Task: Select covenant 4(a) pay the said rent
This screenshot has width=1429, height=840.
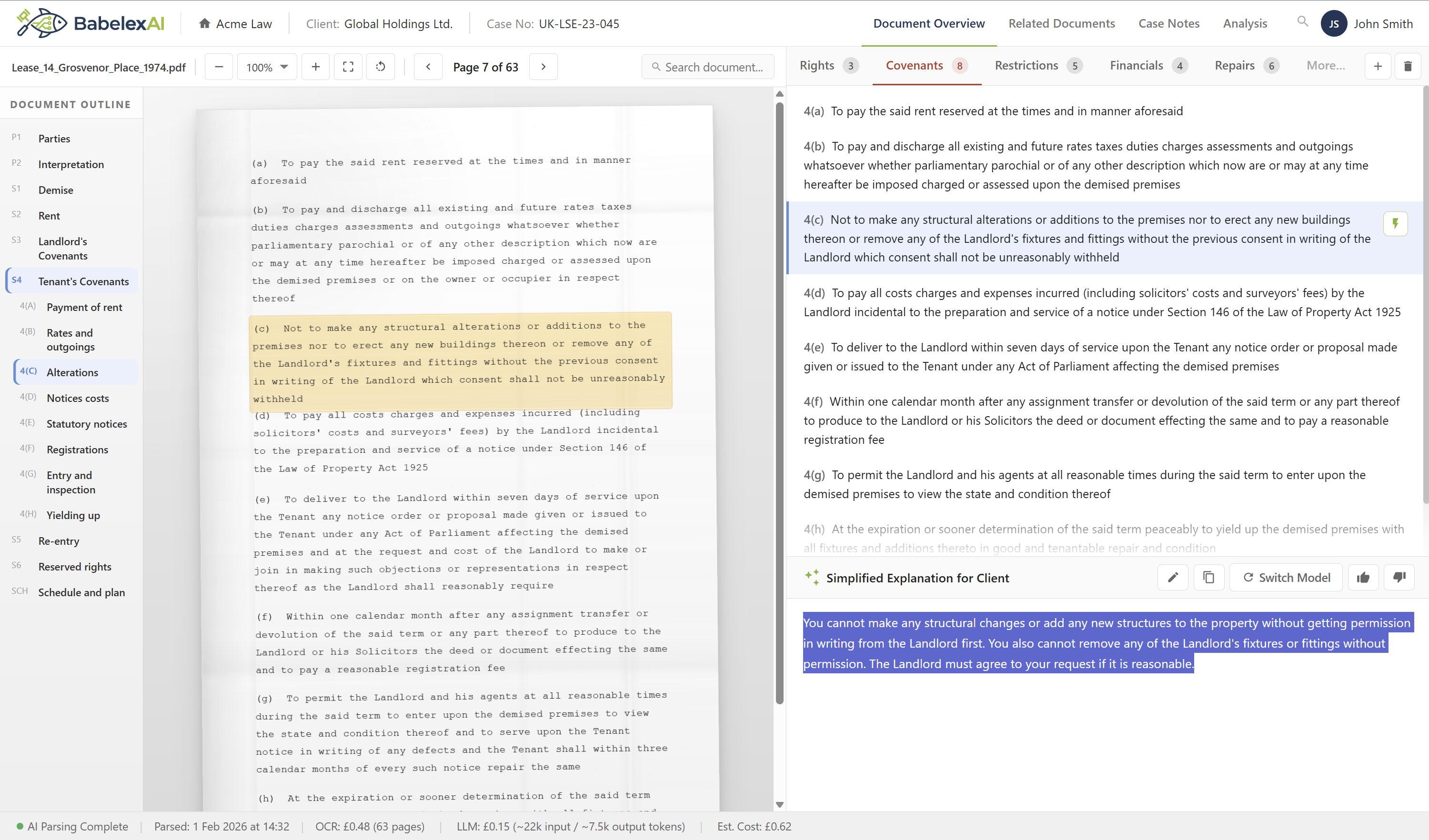Action: 1105,111
